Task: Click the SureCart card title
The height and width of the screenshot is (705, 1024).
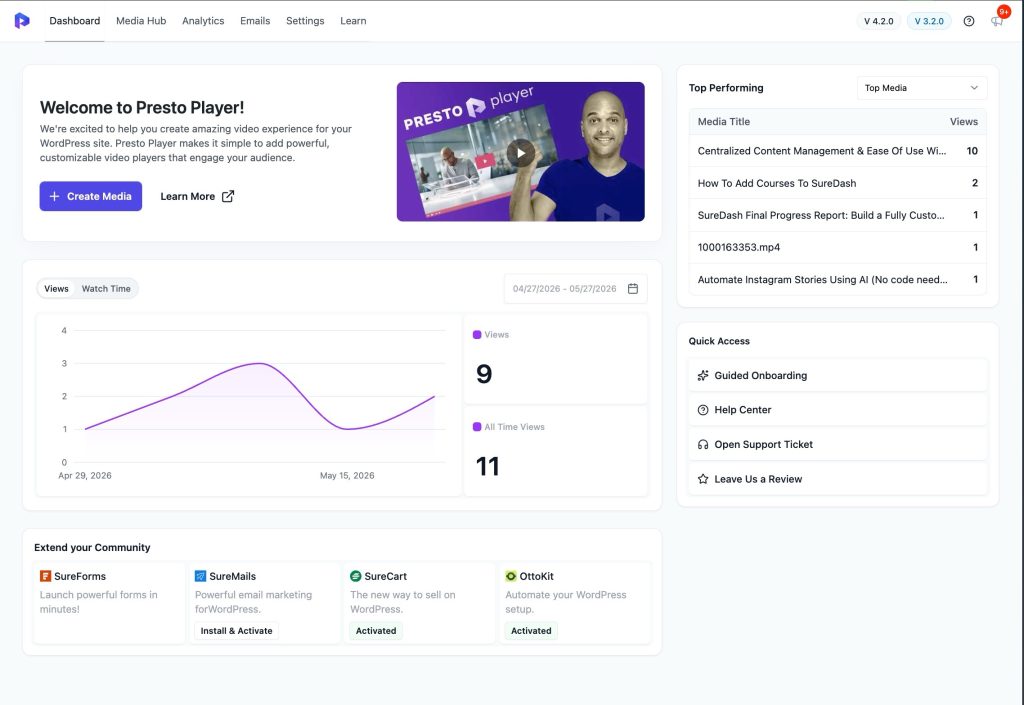Action: (385, 576)
